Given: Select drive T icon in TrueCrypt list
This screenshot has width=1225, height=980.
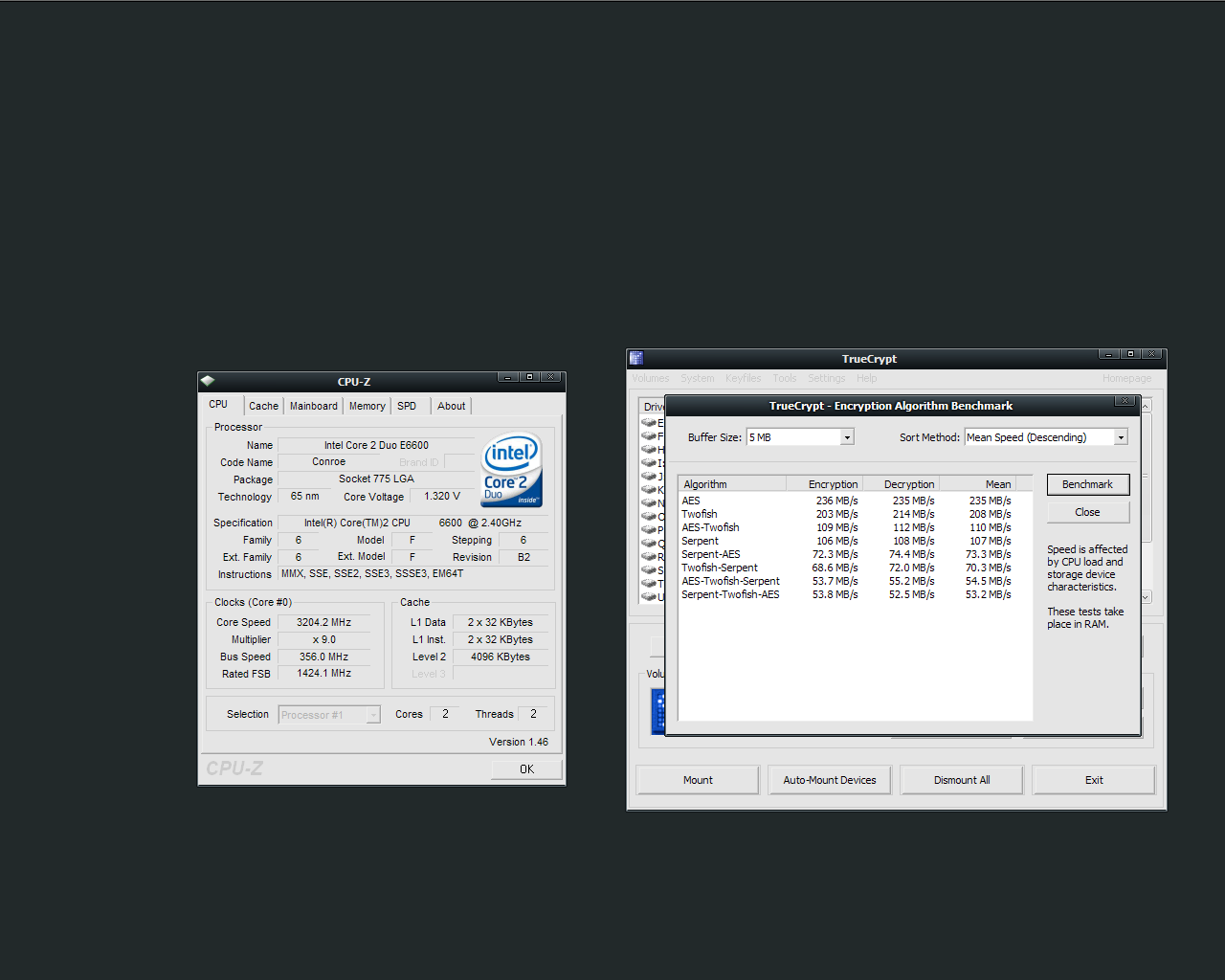Looking at the screenshot, I should [x=649, y=583].
